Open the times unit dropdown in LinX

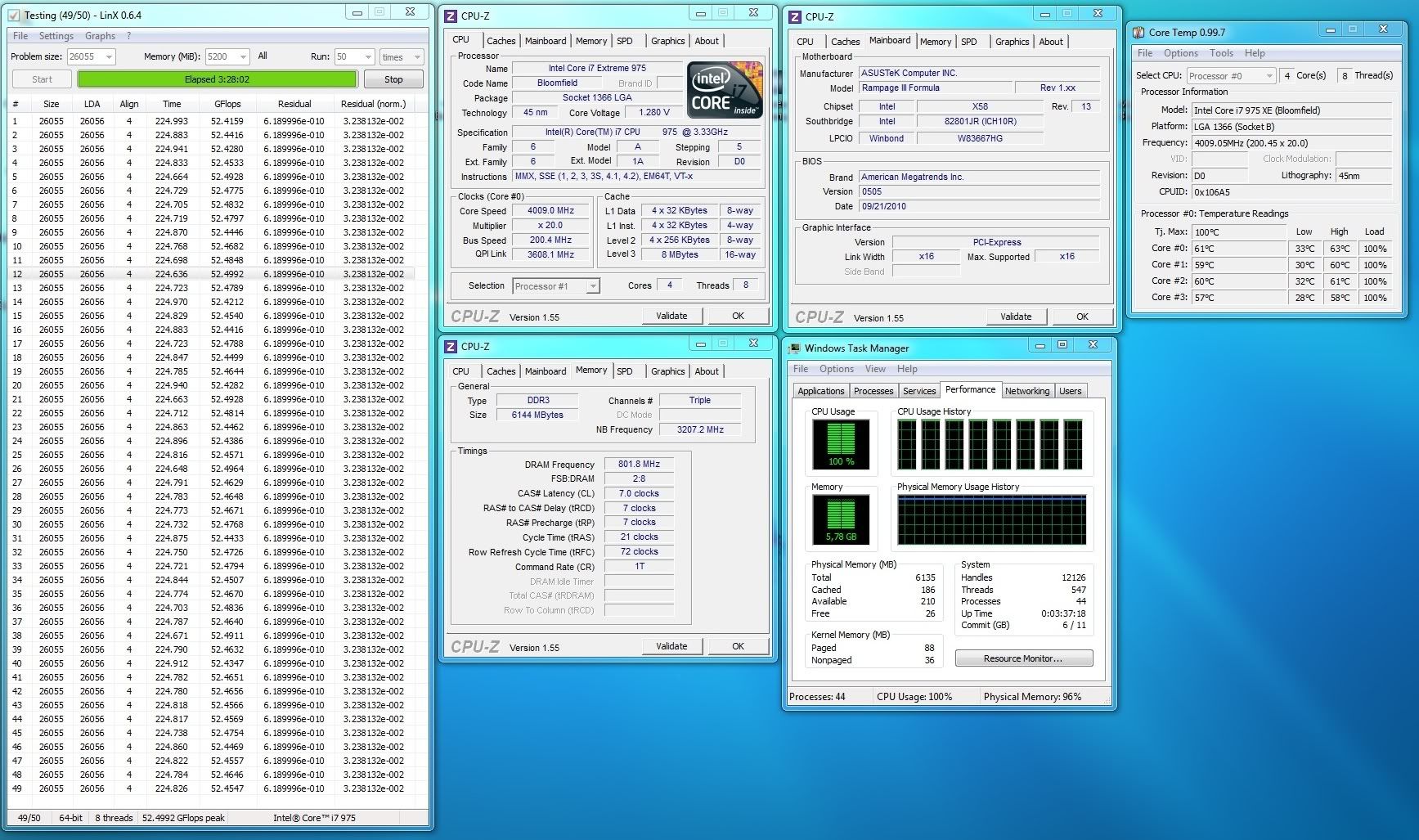(x=401, y=56)
